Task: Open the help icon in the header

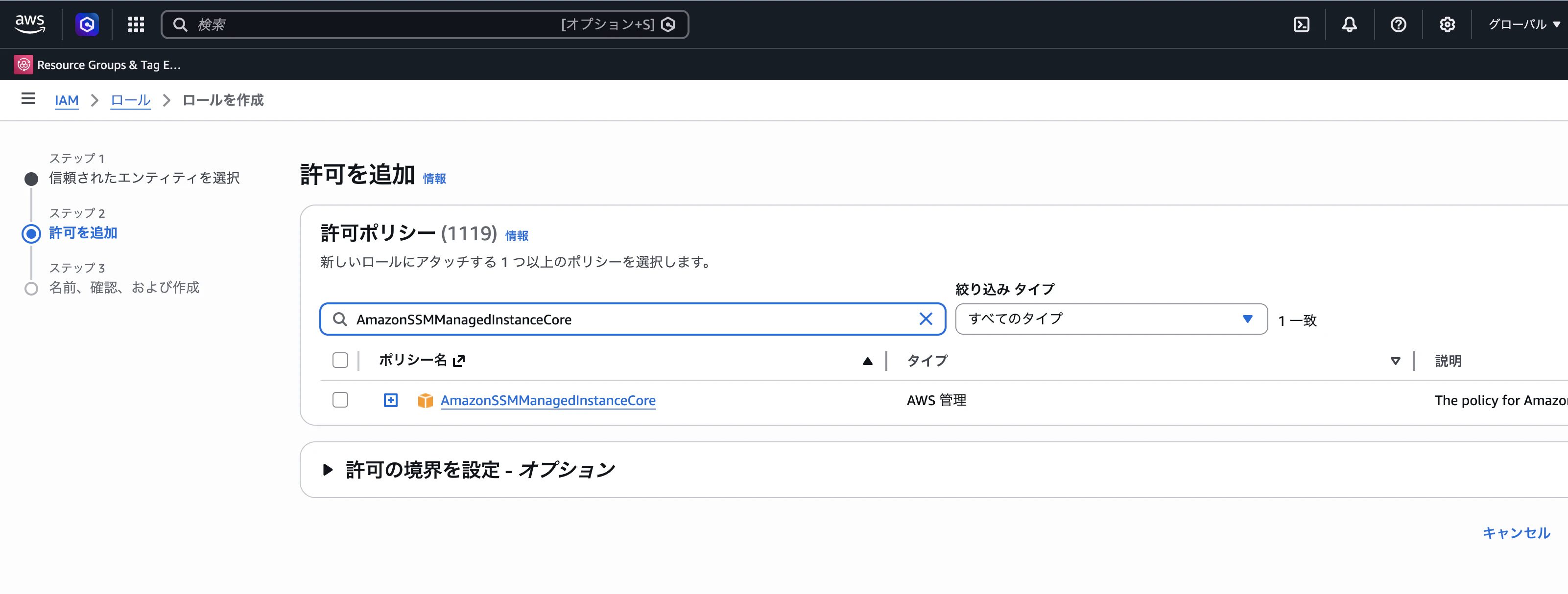Action: 1398,24
